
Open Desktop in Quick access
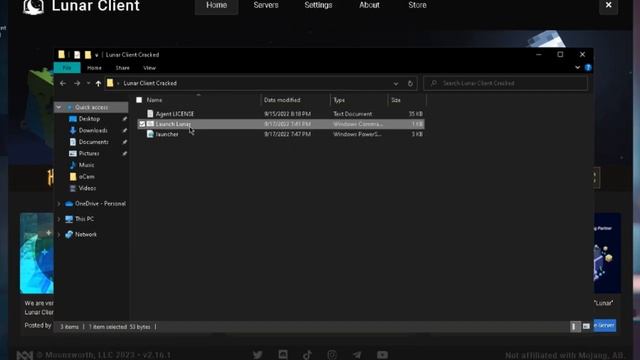click(89, 119)
